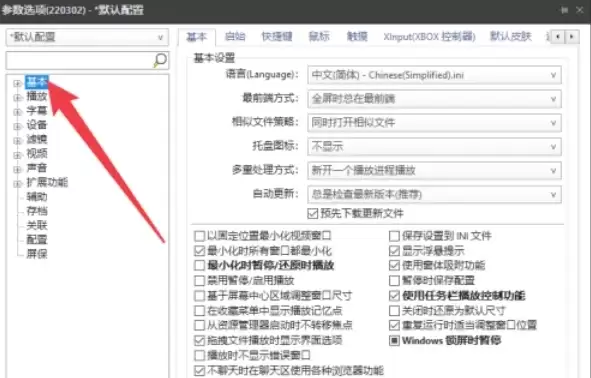Close the preferences dialog

click(x=580, y=10)
